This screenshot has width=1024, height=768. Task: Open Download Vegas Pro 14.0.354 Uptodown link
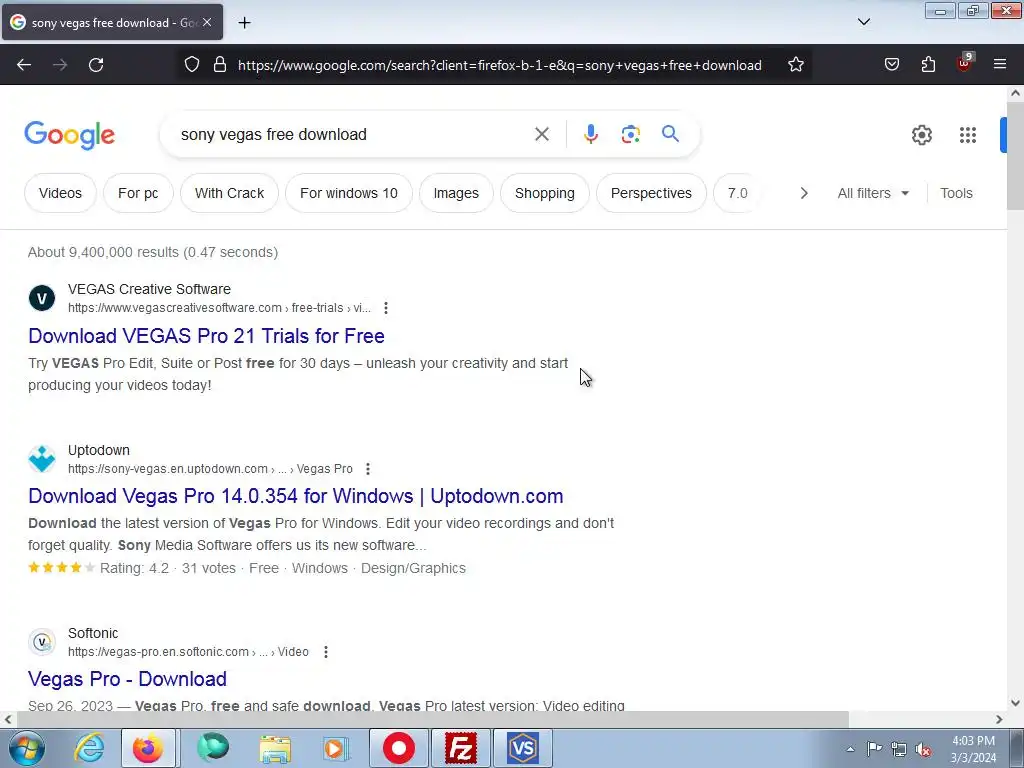296,496
